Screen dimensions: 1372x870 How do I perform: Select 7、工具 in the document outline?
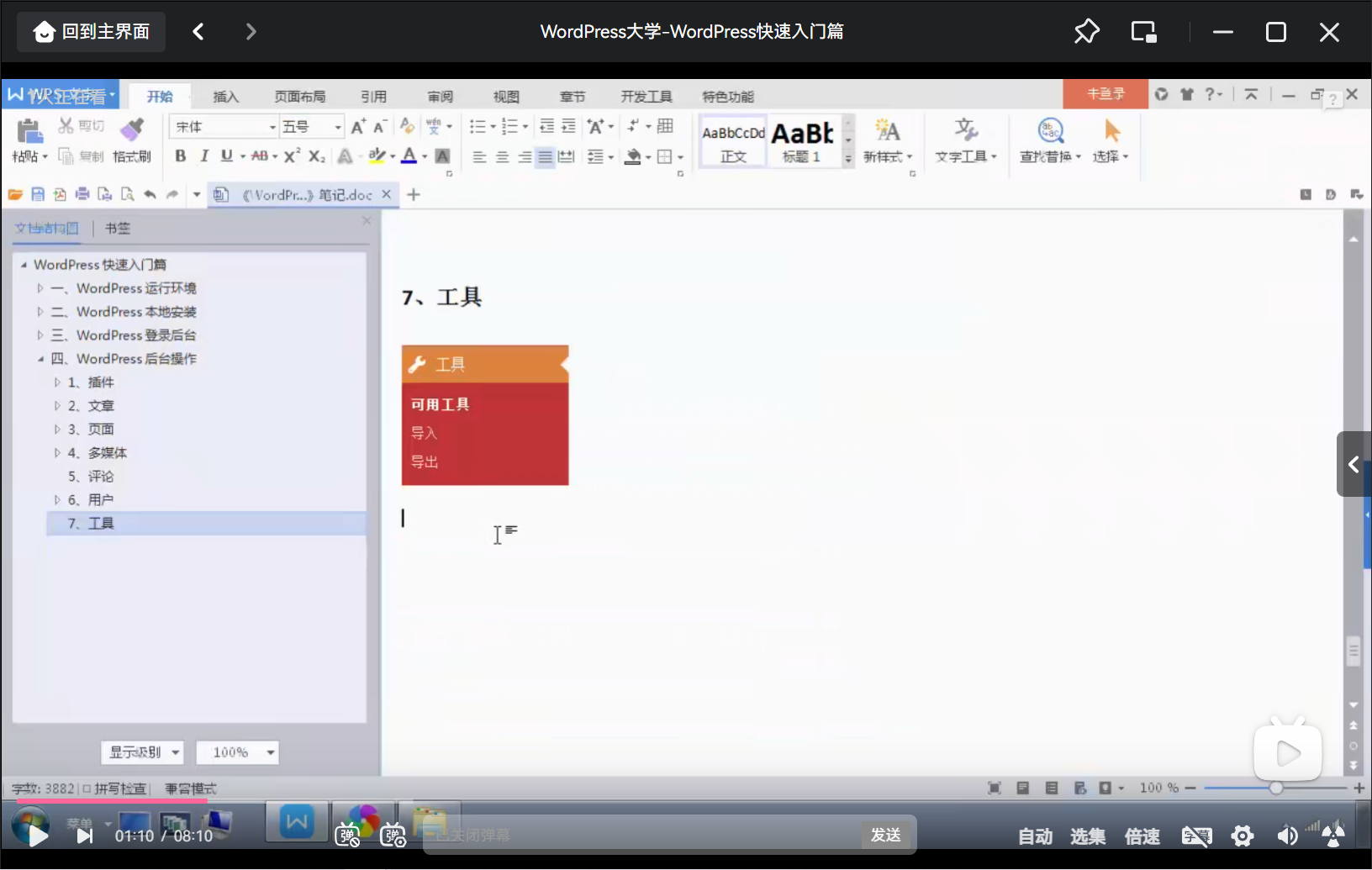pos(206,524)
